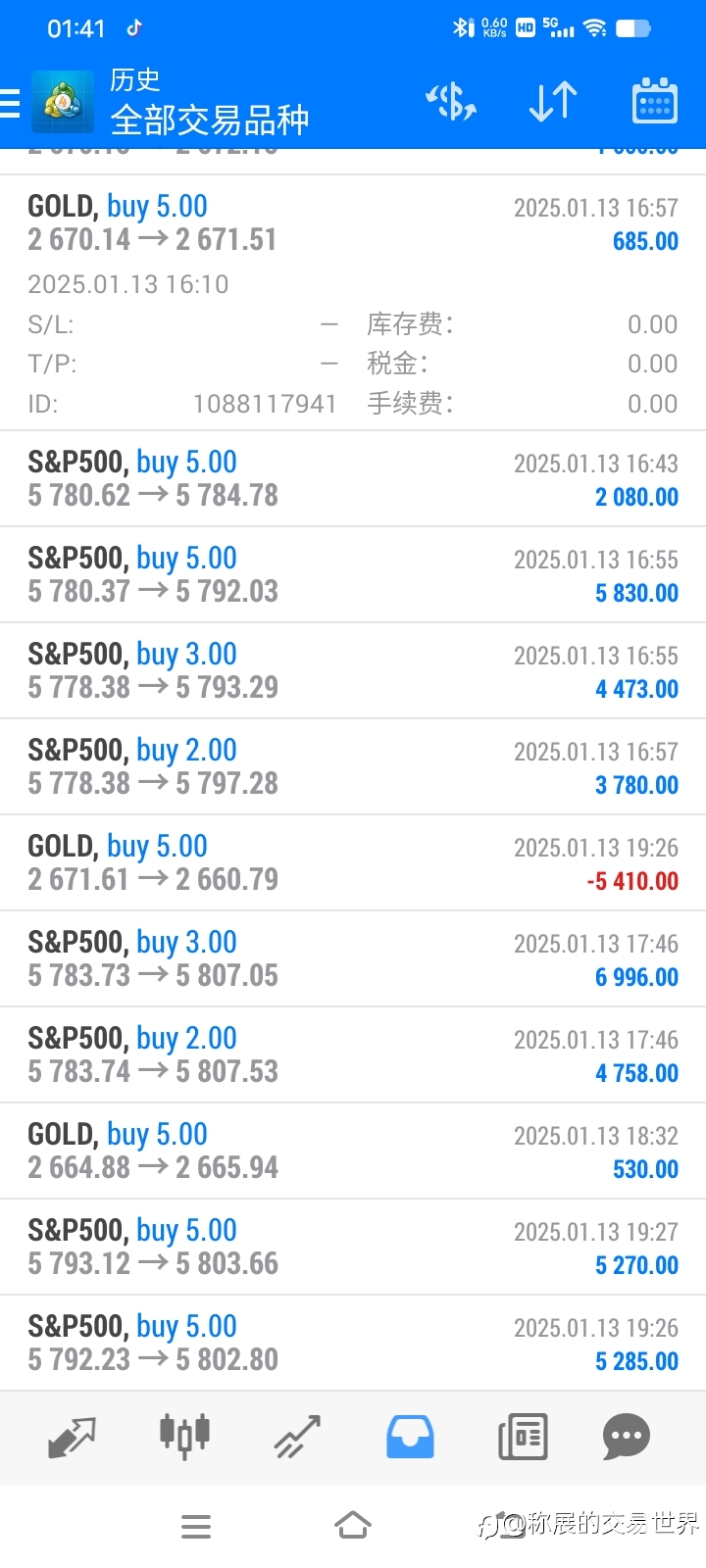Select the History inbox tab icon

410,1437
